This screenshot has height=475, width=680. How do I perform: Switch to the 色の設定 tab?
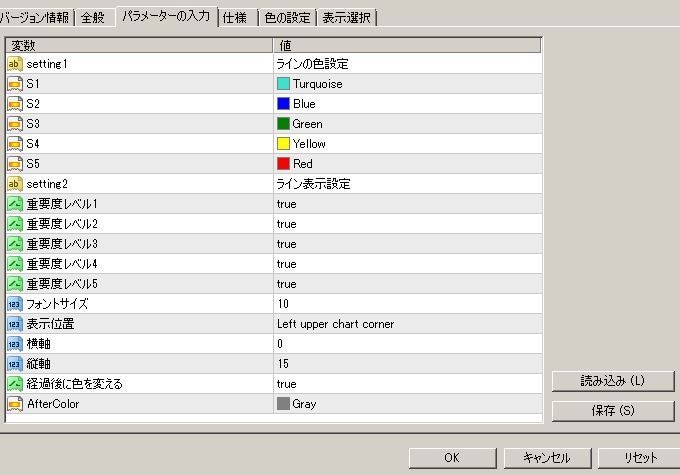pos(288,18)
